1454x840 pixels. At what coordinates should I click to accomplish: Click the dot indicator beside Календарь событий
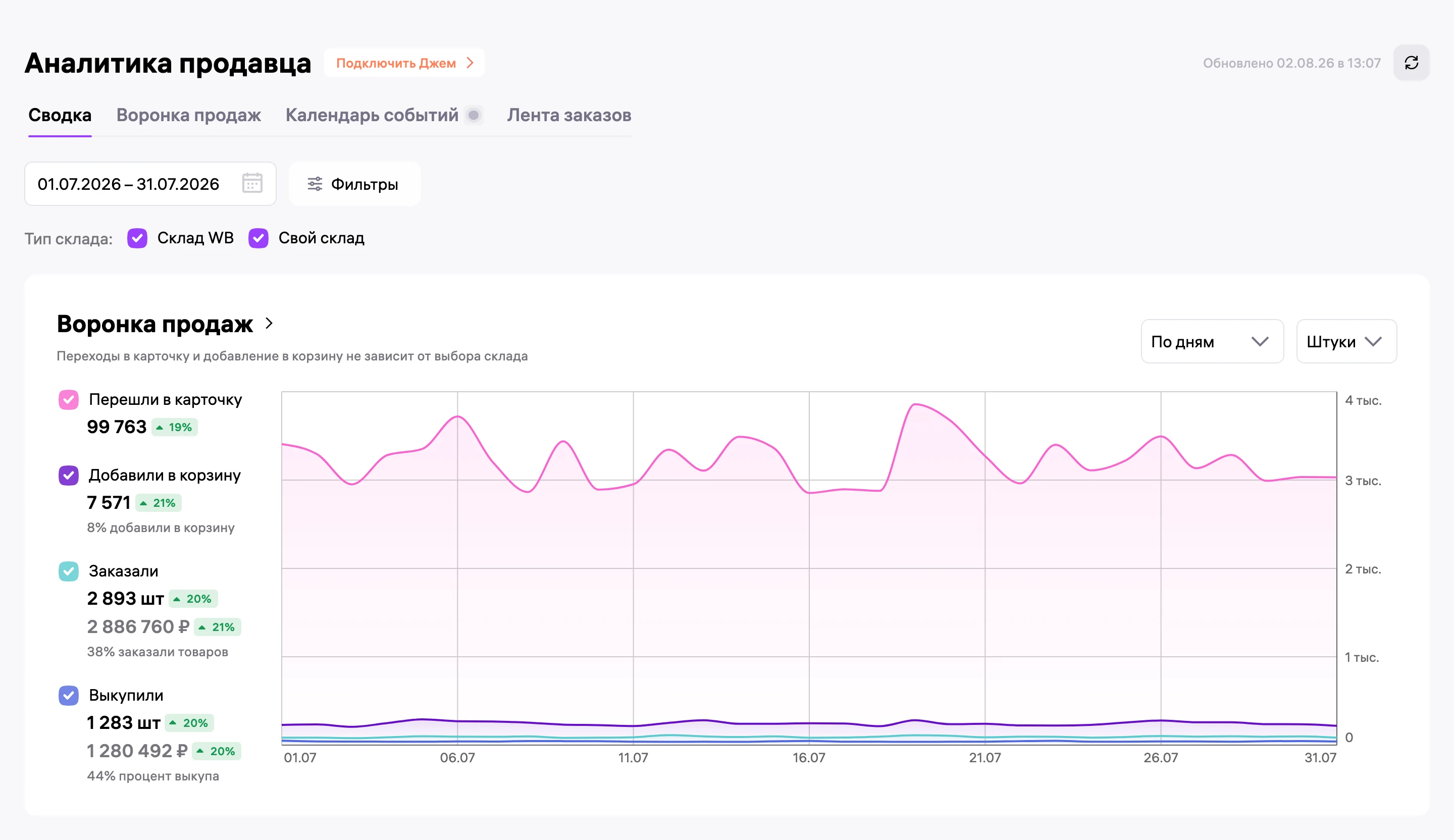[x=474, y=116]
